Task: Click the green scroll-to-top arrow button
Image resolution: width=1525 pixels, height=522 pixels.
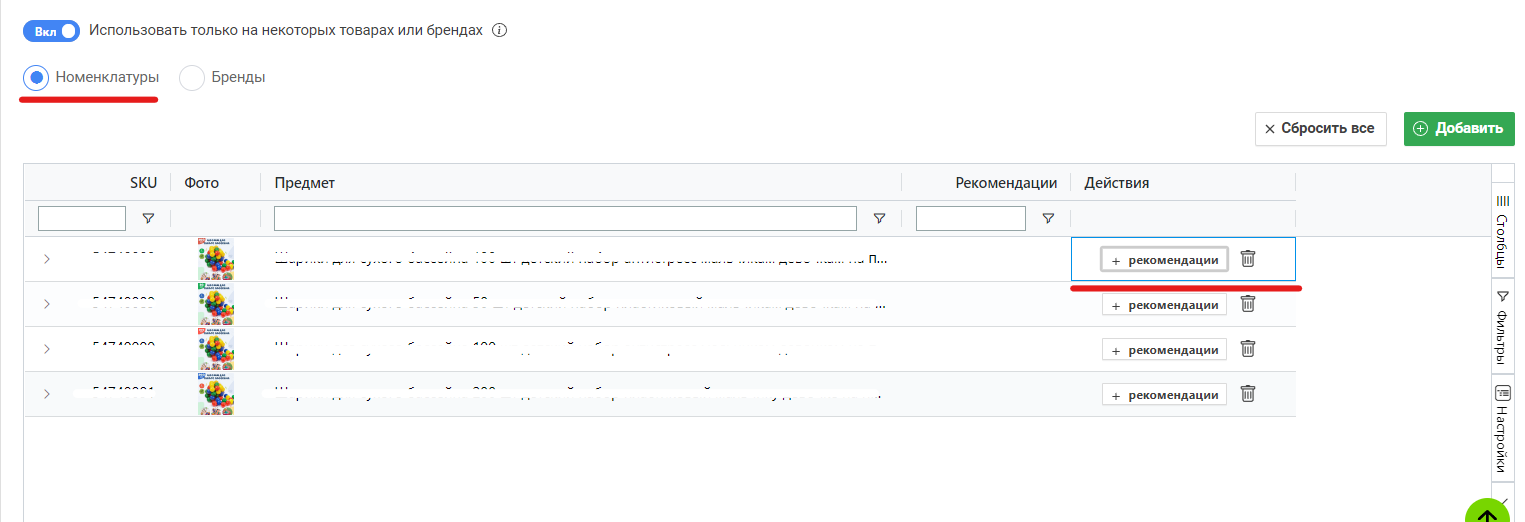Action: (x=1489, y=510)
